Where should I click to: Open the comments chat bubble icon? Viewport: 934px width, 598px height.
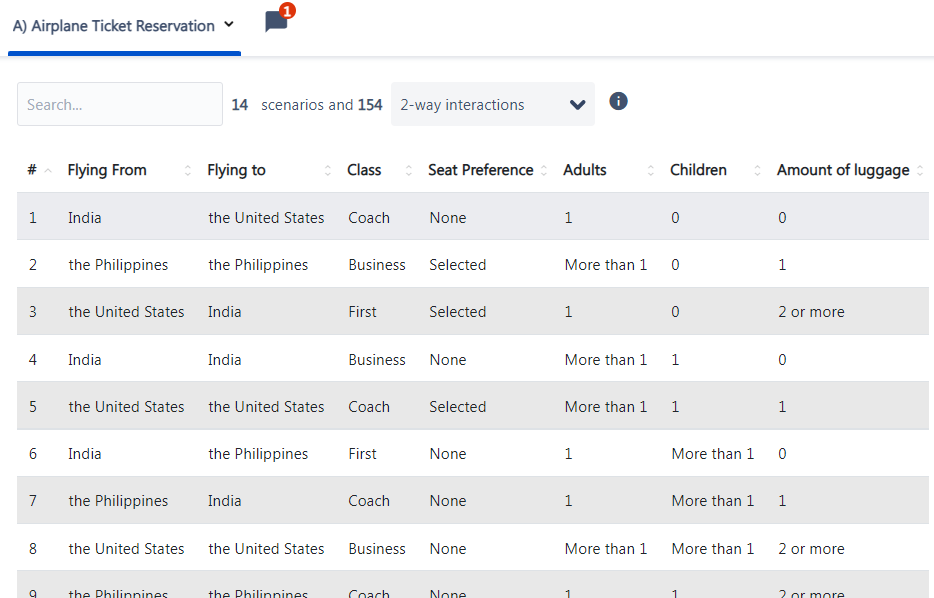tap(276, 21)
